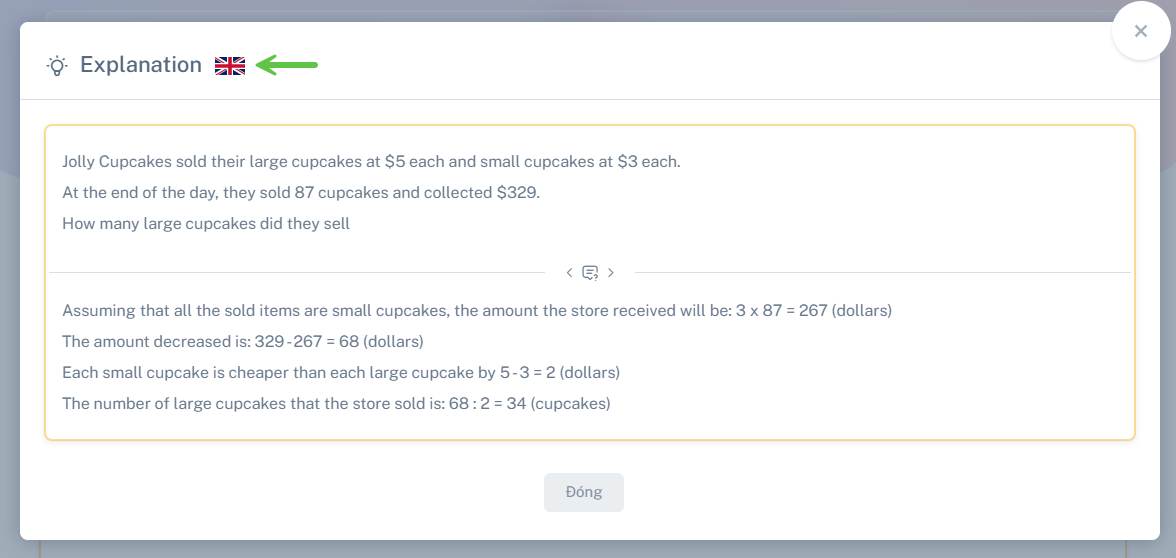Screen dimensions: 1176x558
Task: Click the "How many large cupcakes" question
Action: pos(206,223)
